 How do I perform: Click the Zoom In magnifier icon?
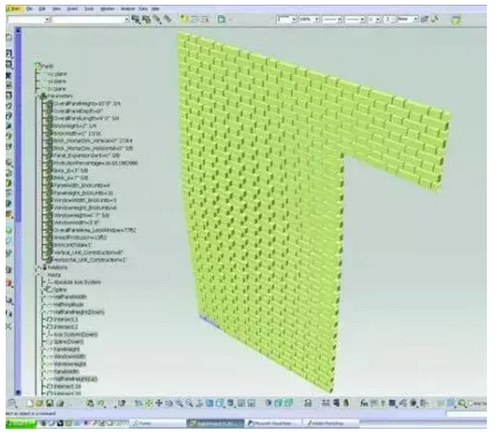coord(179,404)
